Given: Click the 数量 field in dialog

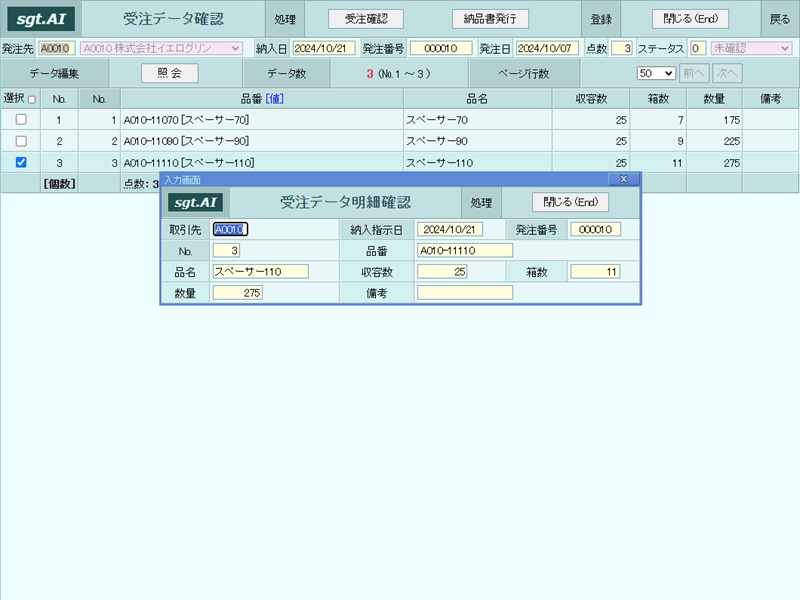Looking at the screenshot, I should pyautogui.click(x=237, y=293).
